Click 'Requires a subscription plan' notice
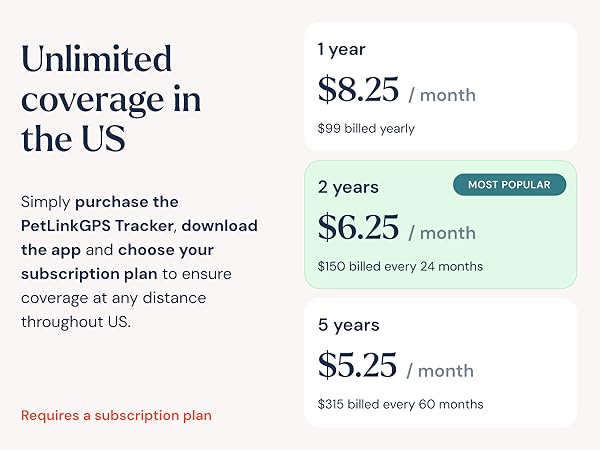 [x=116, y=415]
